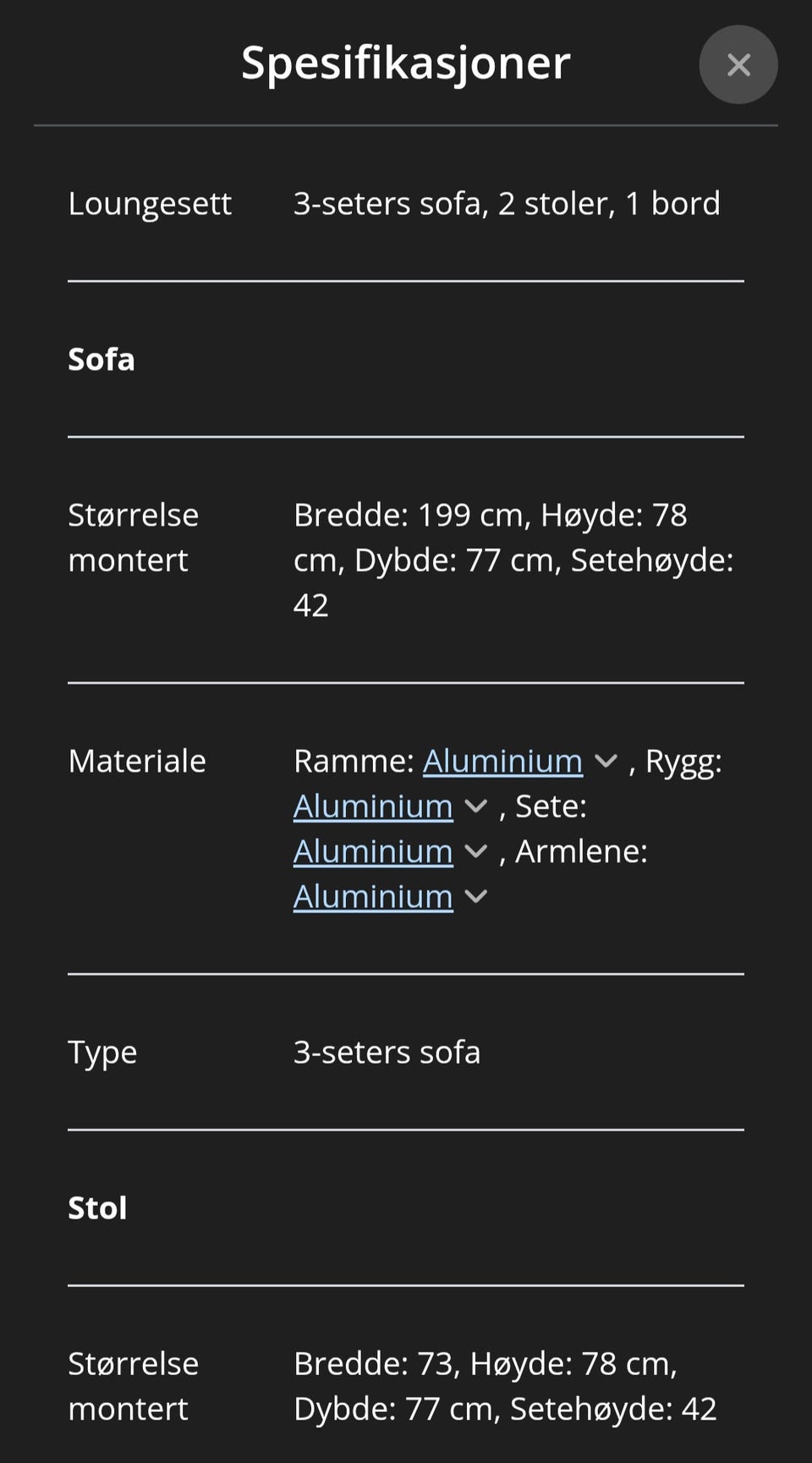Expand the chevron beside Ramme Aluminium
Screen dimensions: 812x1463
point(606,762)
